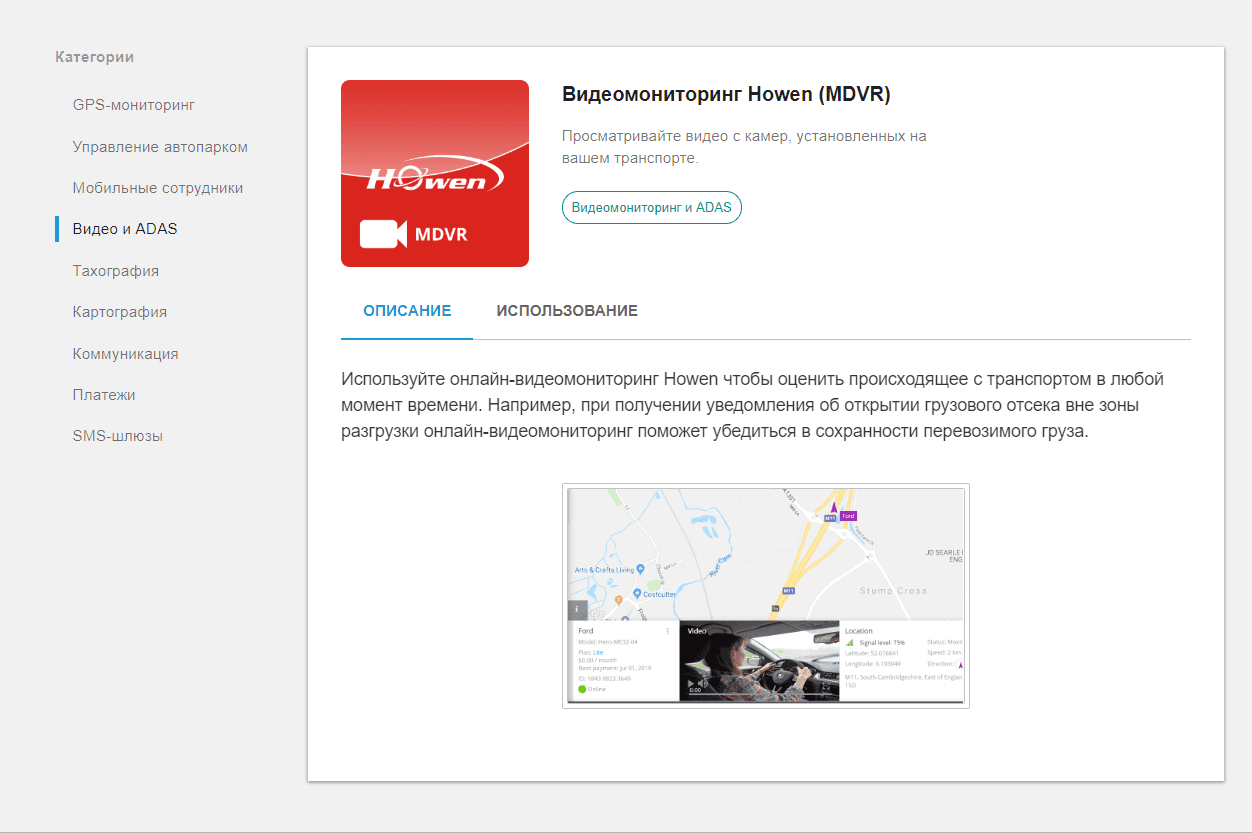
Task: Choose the Картография category
Action: click(x=120, y=312)
